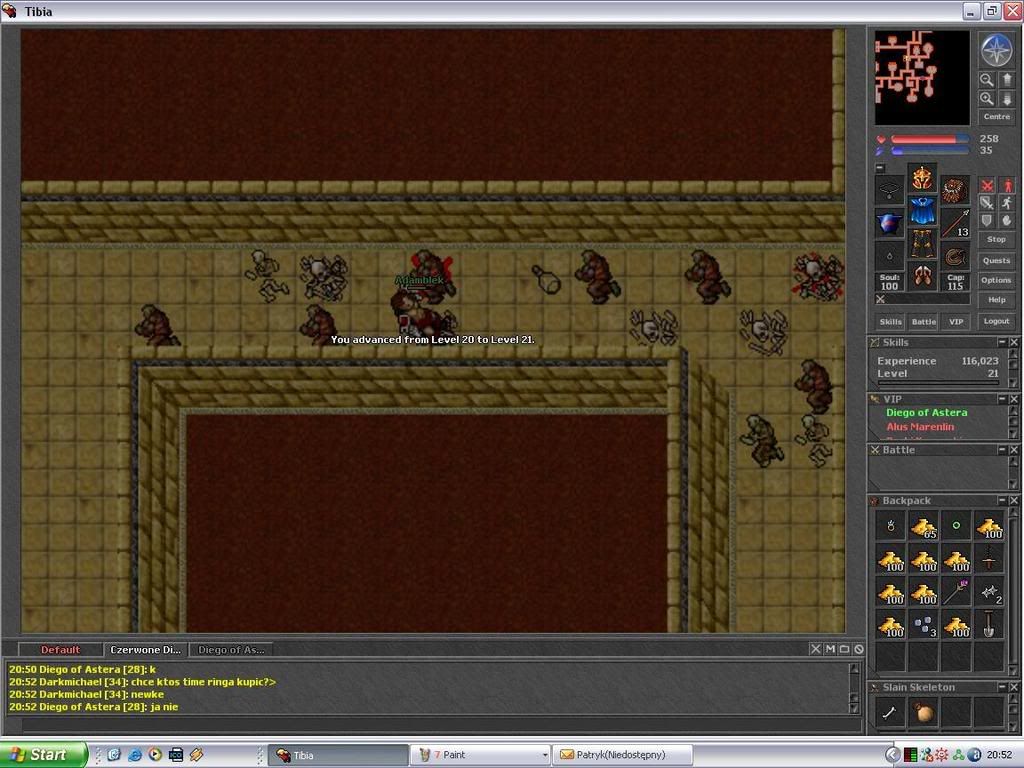
Task: Pick the bone in Slain Skeleton
Action: pos(890,712)
